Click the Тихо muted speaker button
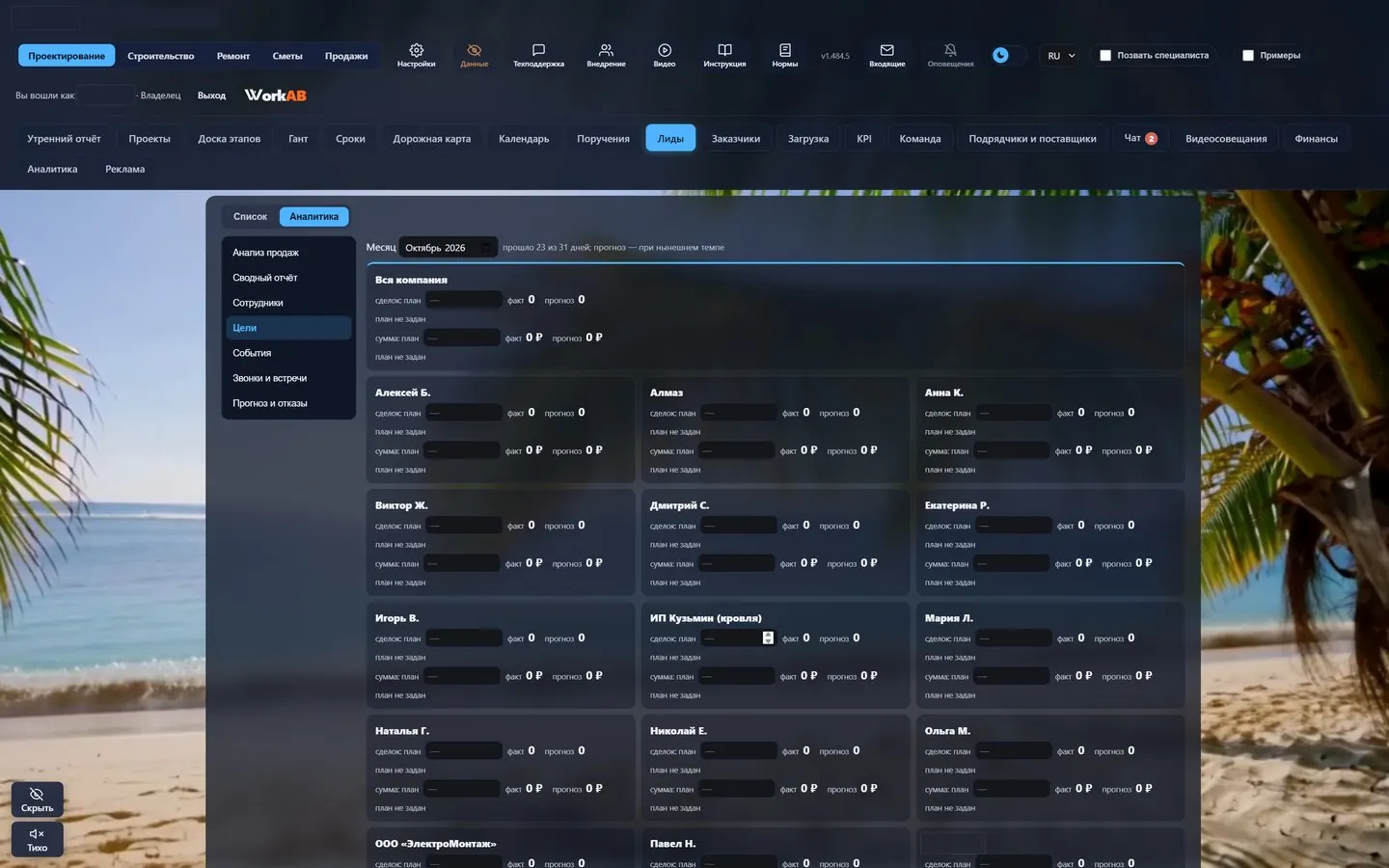1389x868 pixels. tap(38, 839)
